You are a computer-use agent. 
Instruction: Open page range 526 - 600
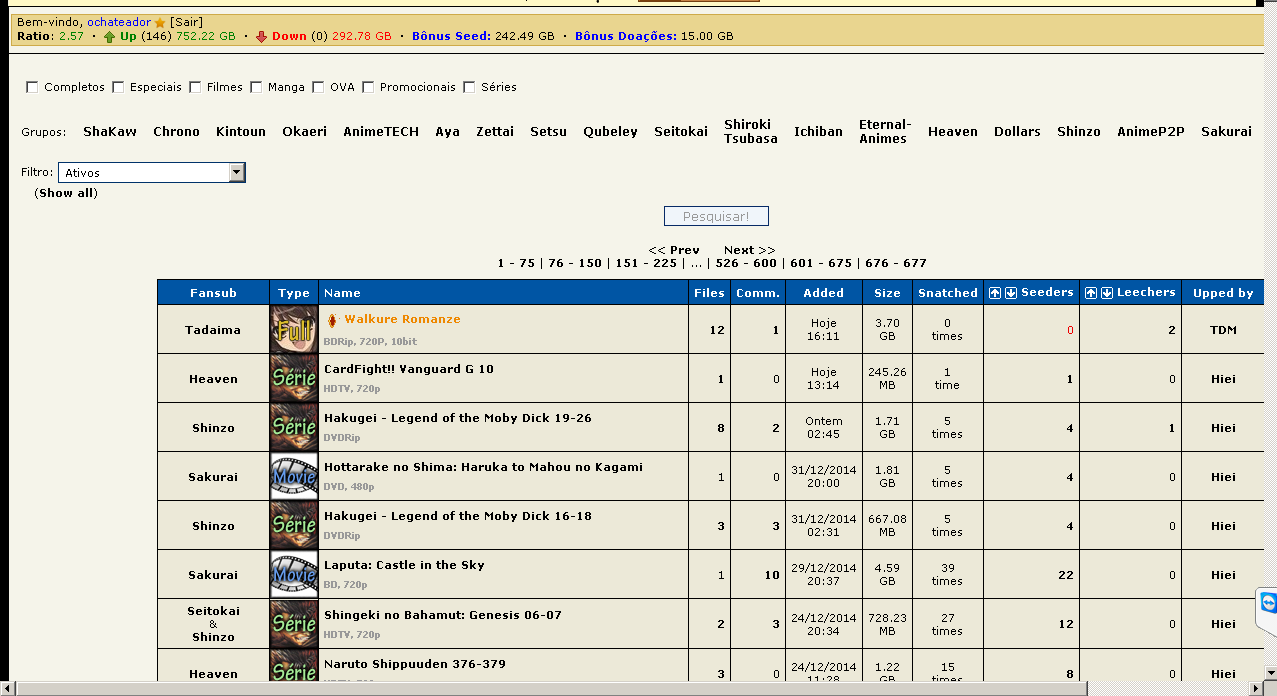pos(746,264)
